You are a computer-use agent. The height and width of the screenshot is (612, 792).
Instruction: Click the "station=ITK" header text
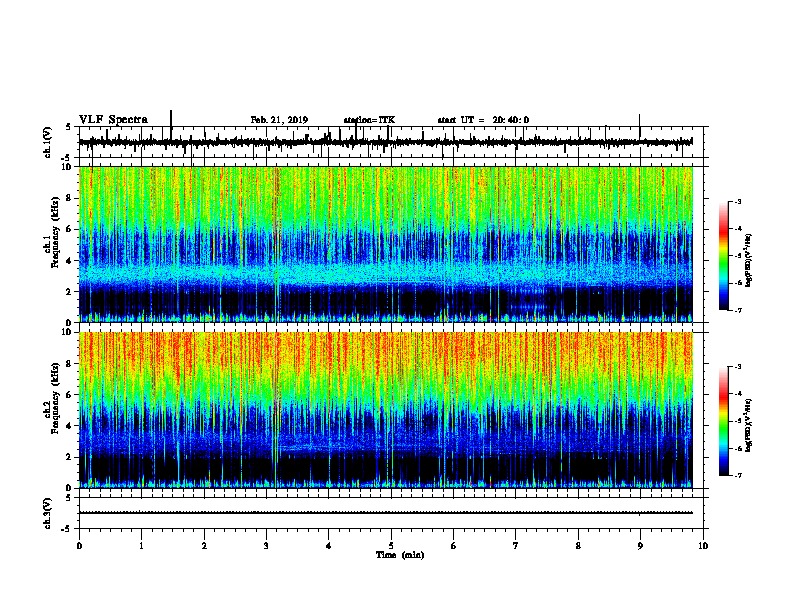[369, 120]
